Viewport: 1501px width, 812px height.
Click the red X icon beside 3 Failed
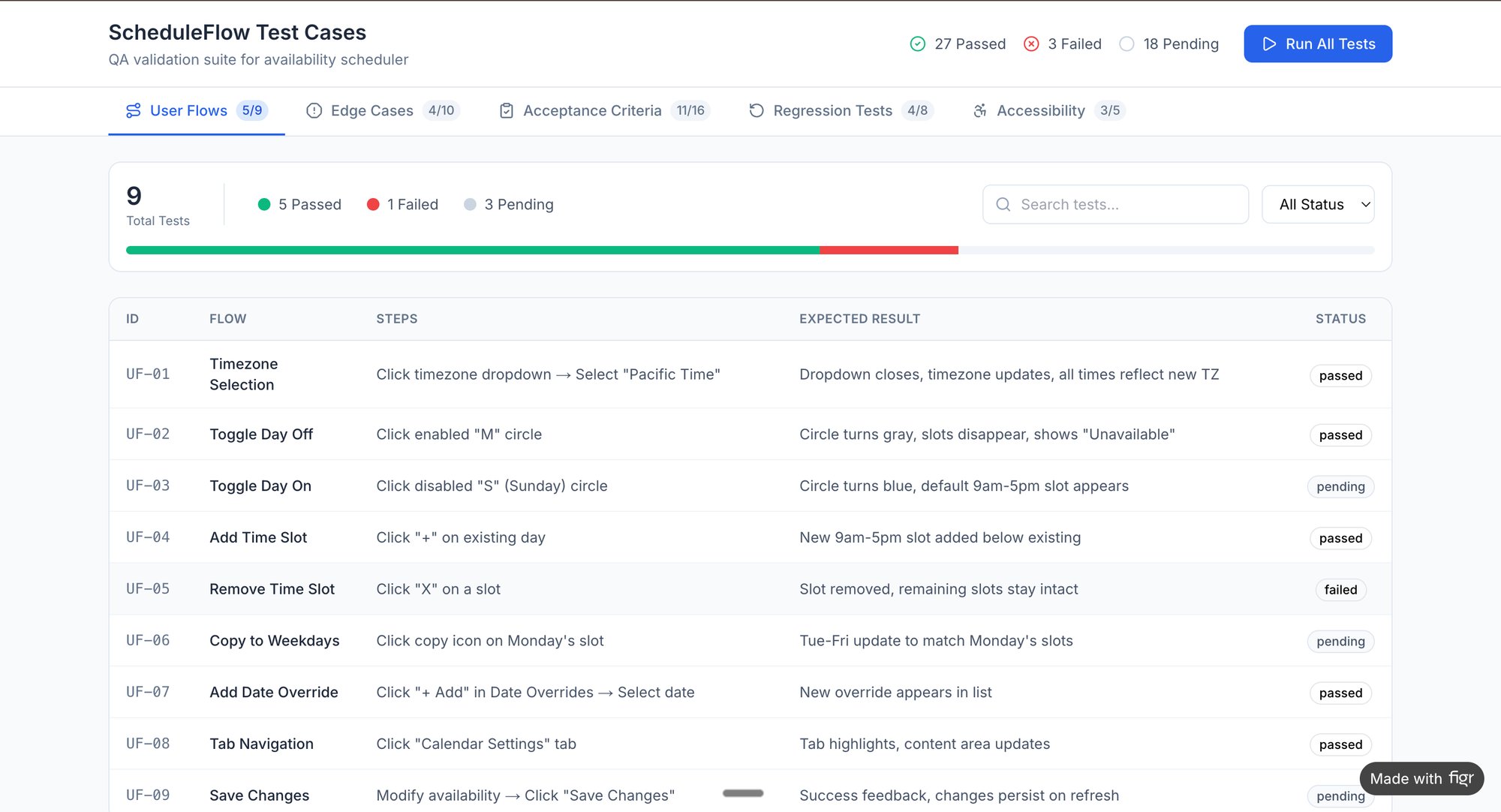[1031, 44]
